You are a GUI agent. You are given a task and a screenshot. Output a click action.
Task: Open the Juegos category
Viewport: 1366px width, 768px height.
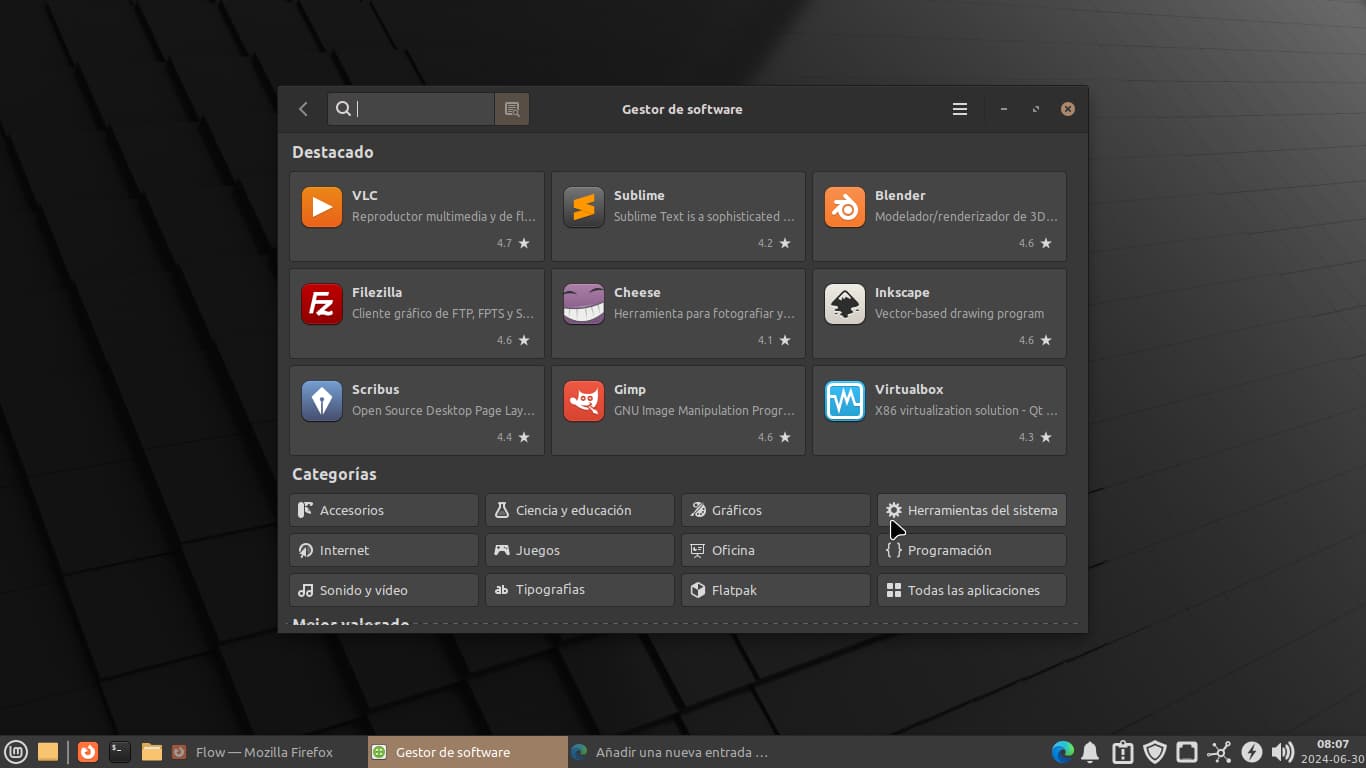(x=580, y=550)
